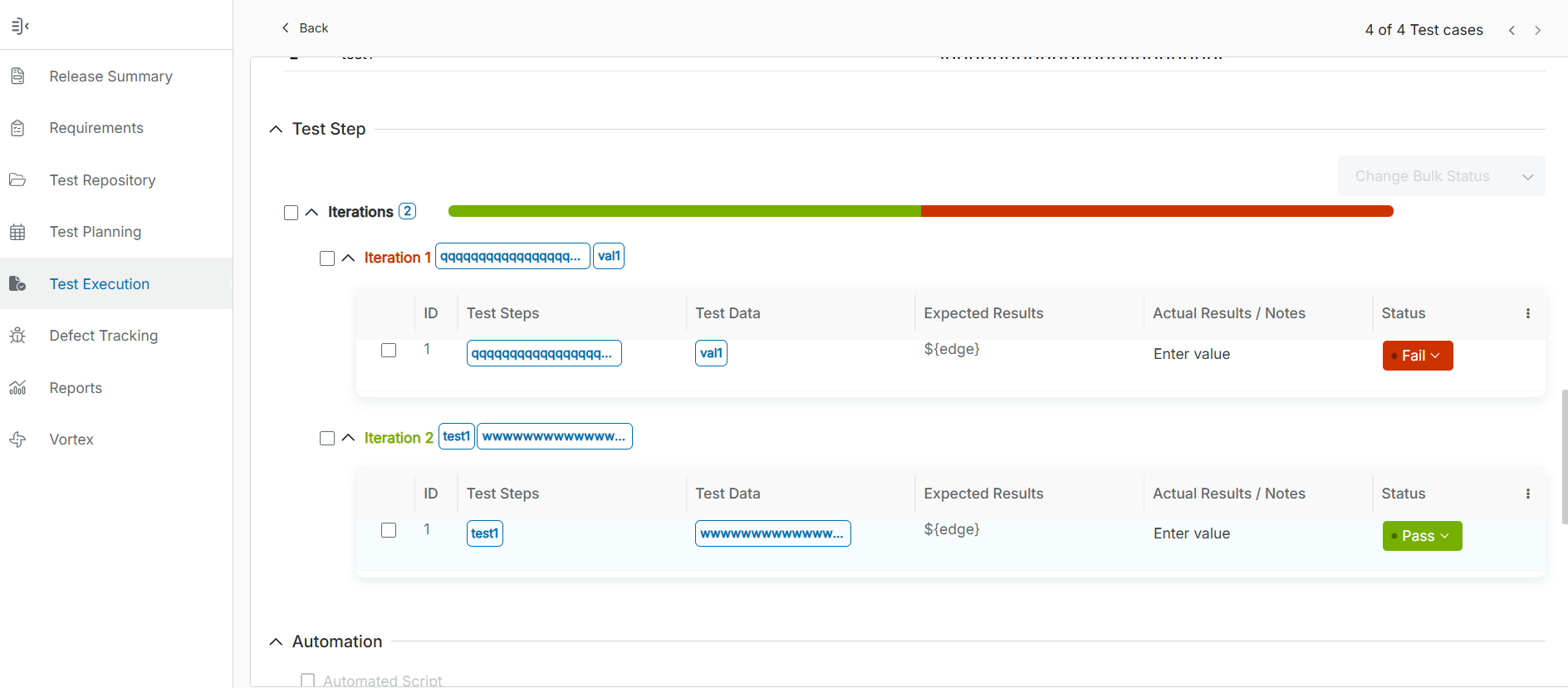Click the Release Summary document icon
The height and width of the screenshot is (688, 1568).
pos(17,76)
